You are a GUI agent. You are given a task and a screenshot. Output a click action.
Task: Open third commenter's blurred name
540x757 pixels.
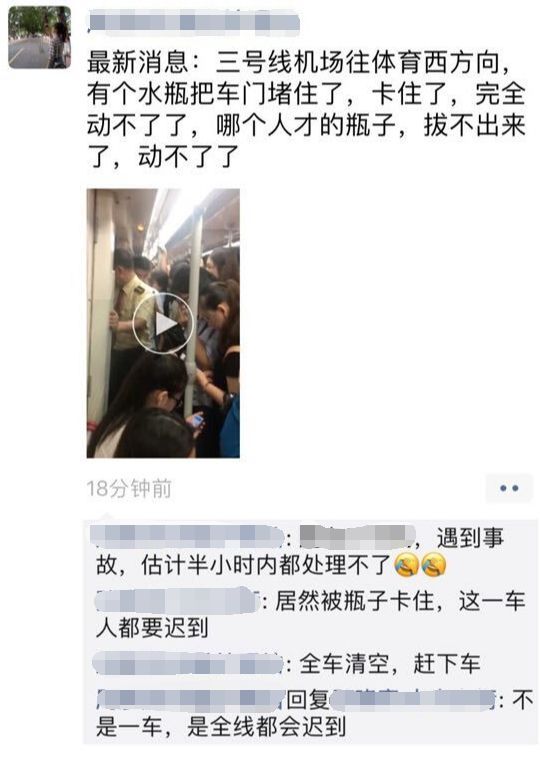click(187, 663)
